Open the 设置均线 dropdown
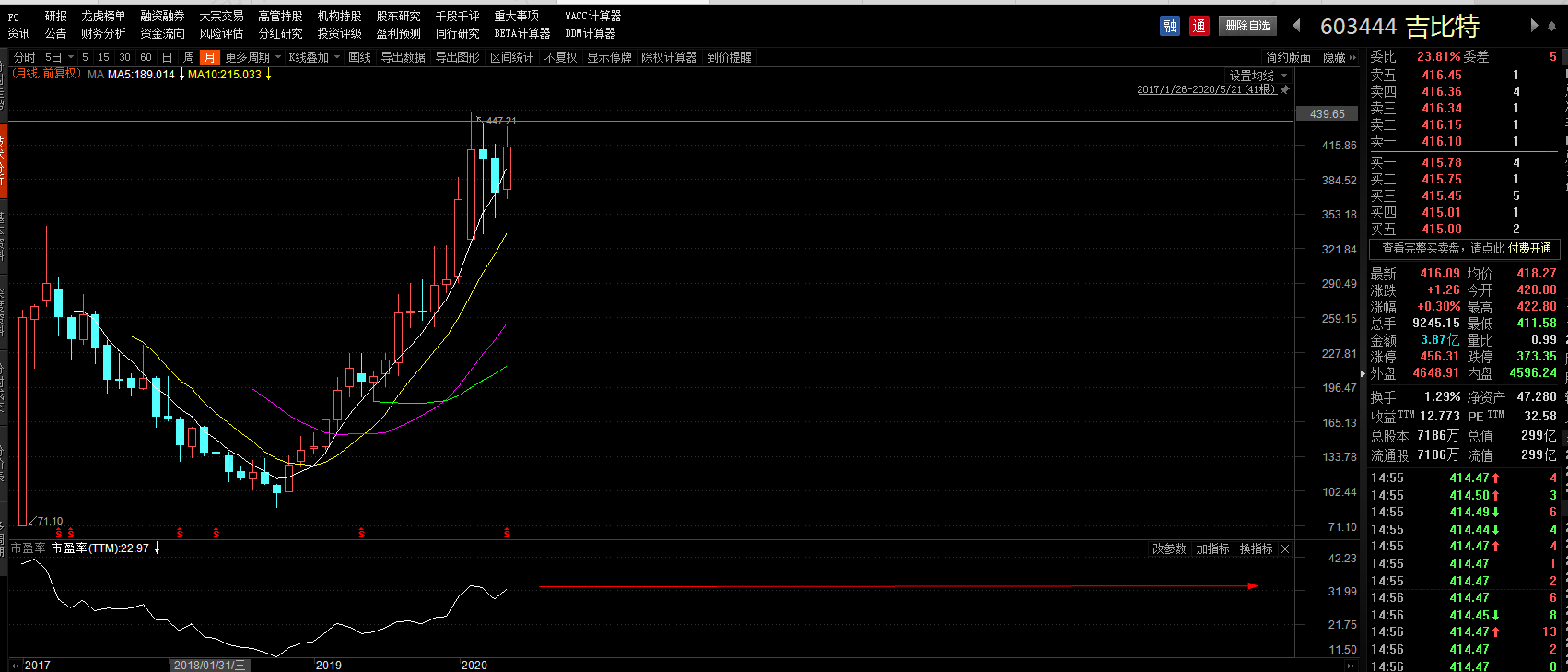Screen dimensions: 1568x672 [x=1258, y=76]
